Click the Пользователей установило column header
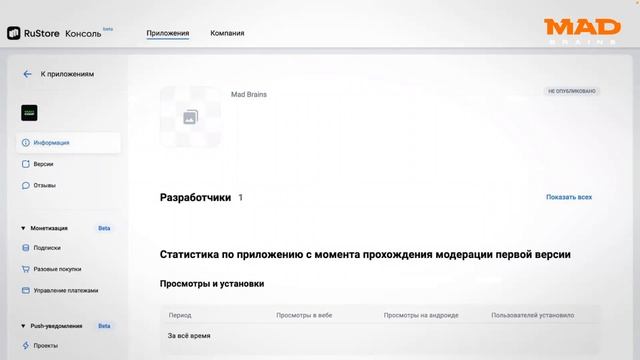This screenshot has height=360, width=640. point(533,315)
